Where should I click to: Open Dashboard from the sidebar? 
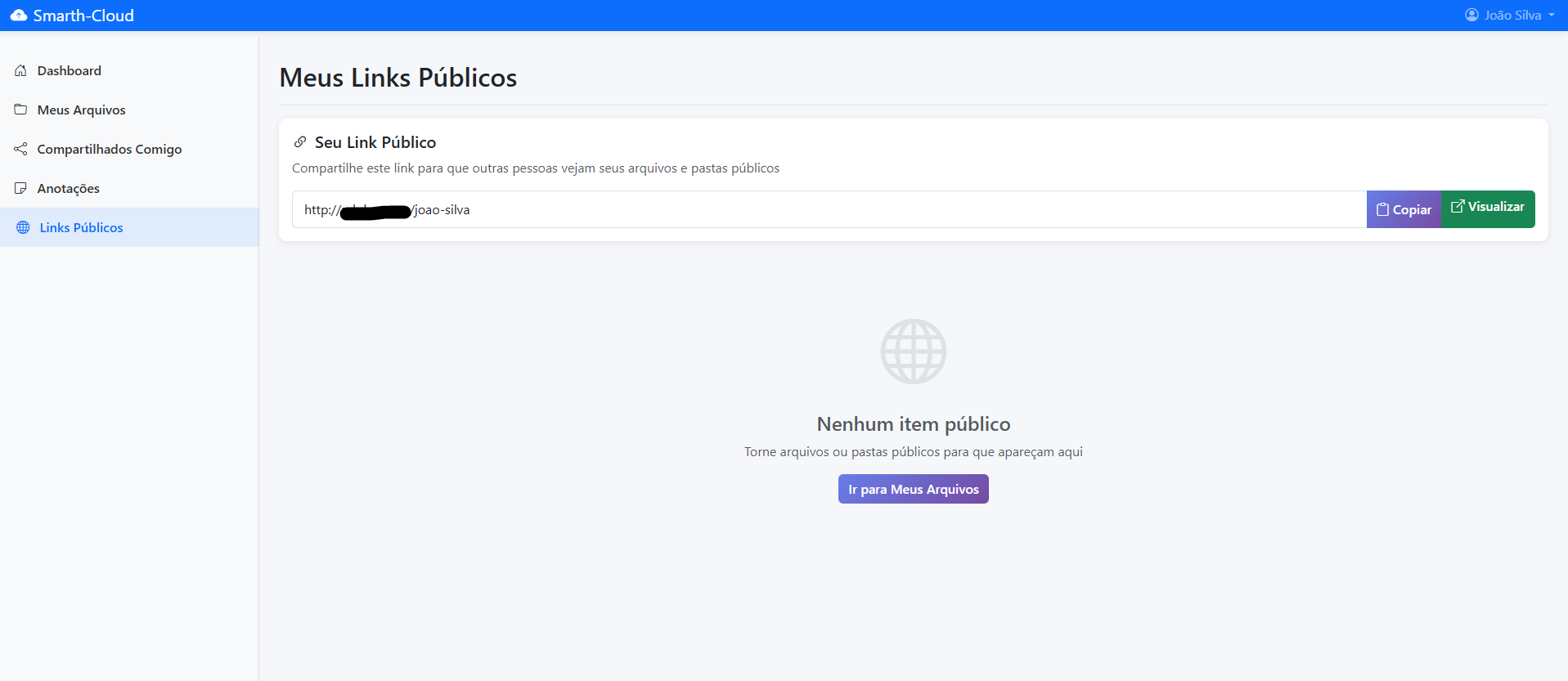(70, 71)
